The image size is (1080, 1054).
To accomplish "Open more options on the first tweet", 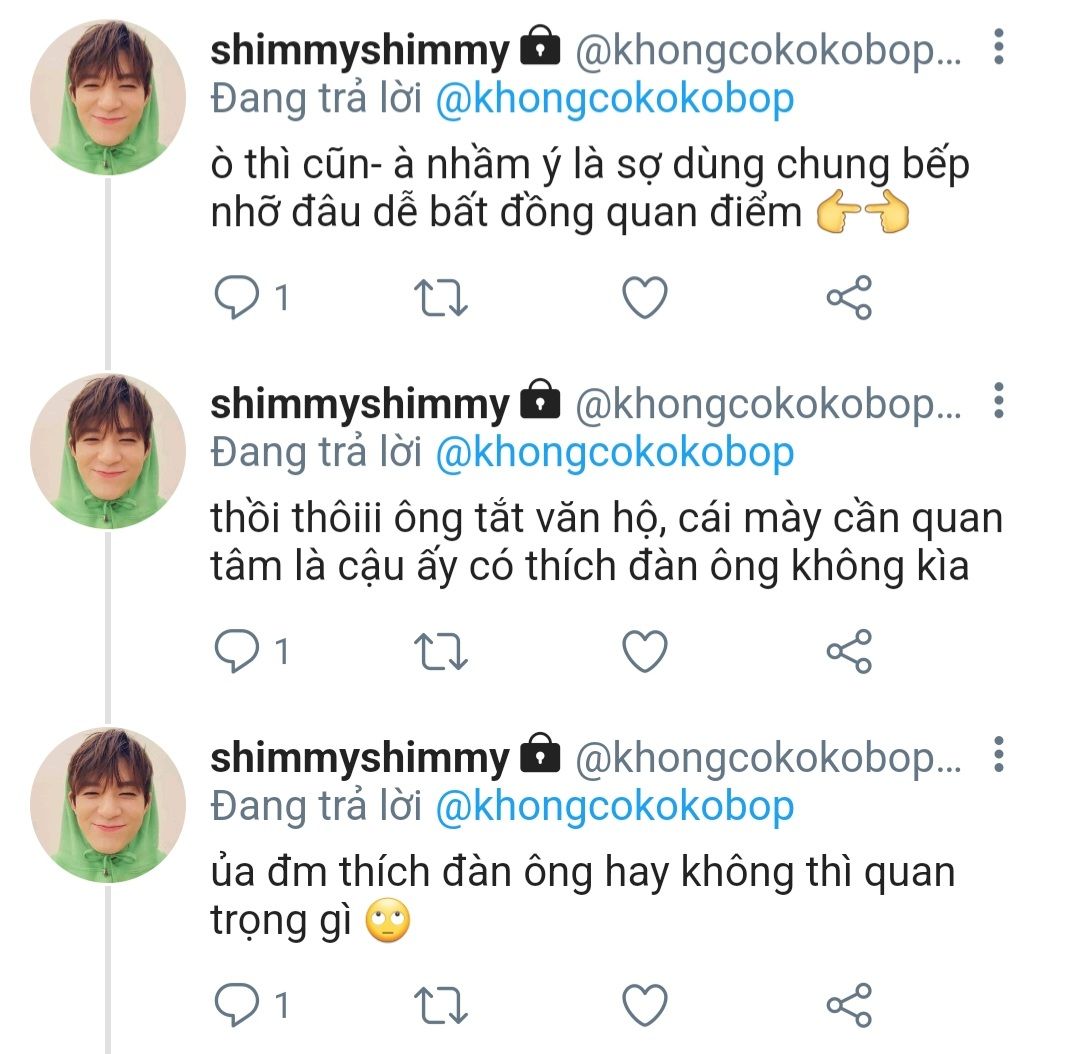I will coord(998,47).
